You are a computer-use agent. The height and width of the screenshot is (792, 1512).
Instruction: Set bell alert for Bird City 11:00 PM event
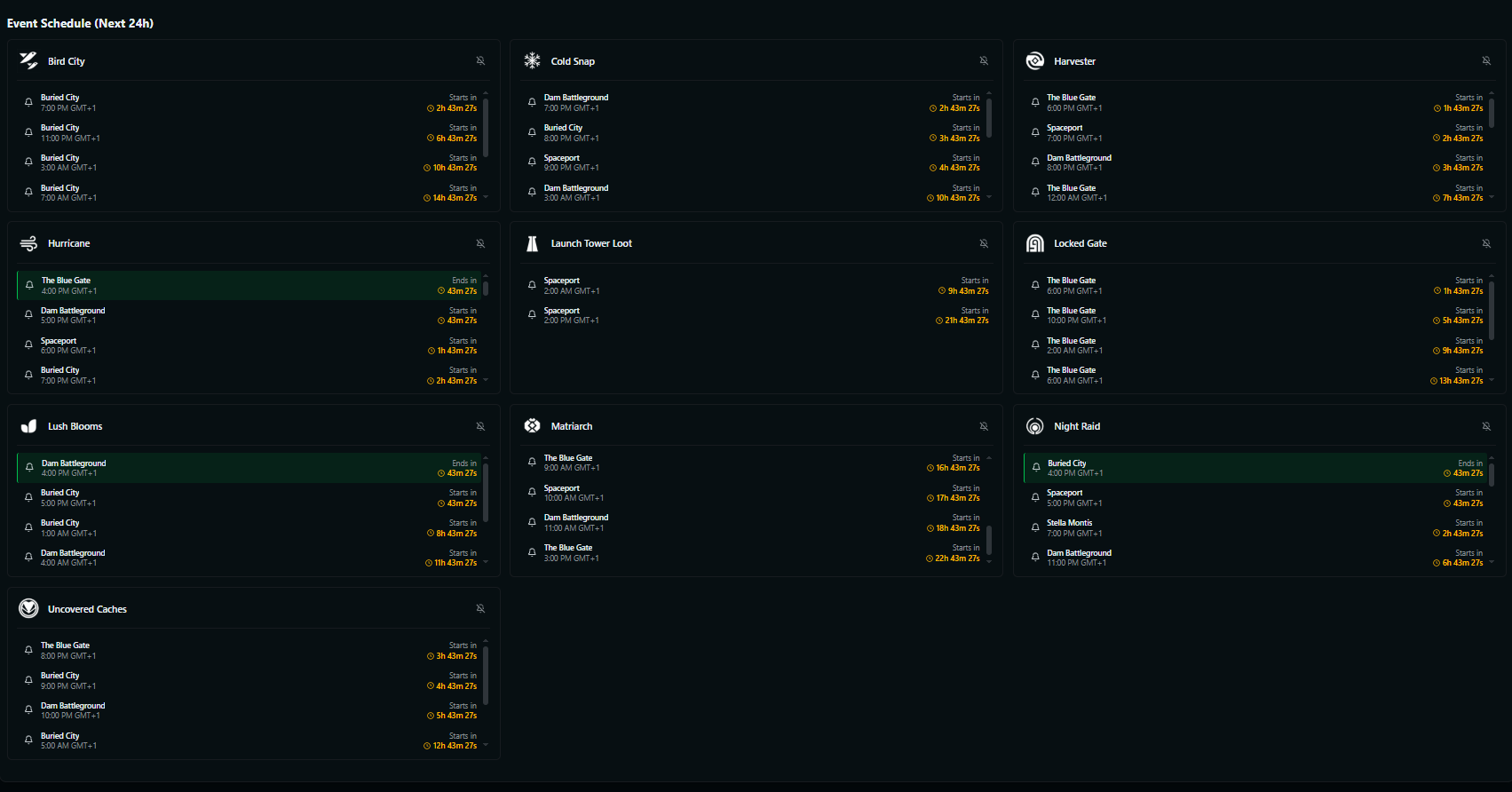(28, 133)
